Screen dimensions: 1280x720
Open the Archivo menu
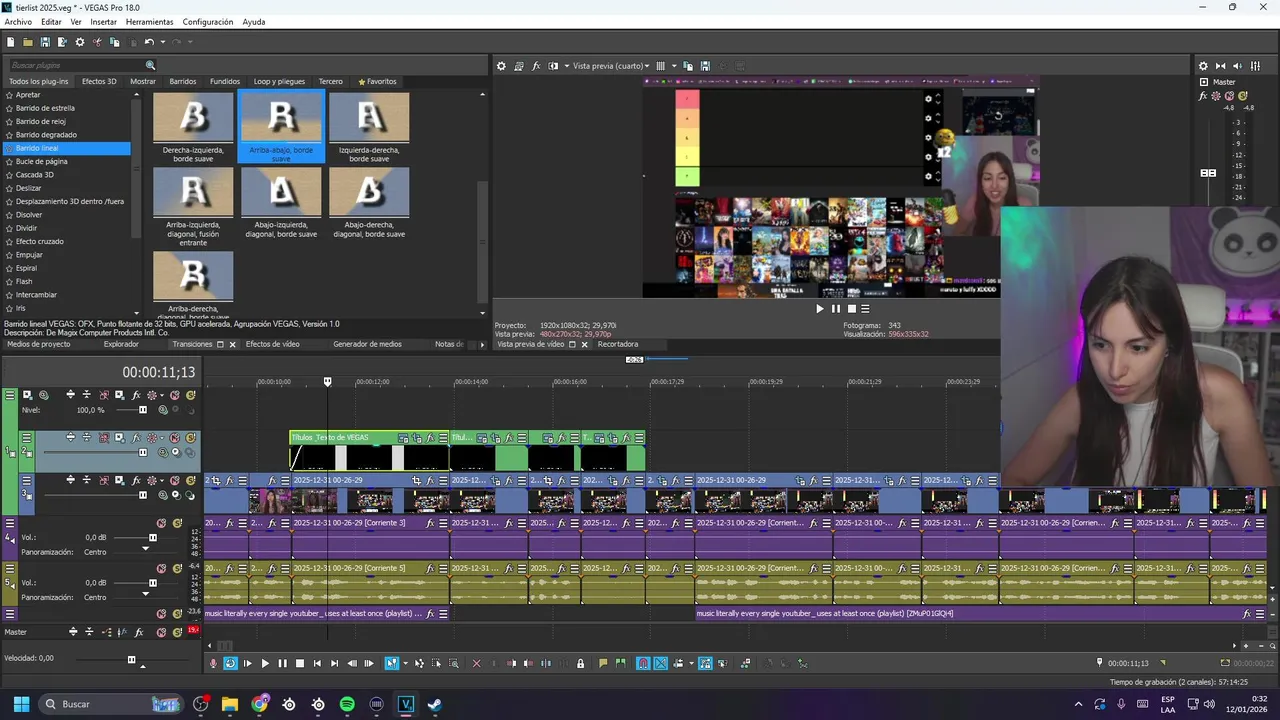pyautogui.click(x=18, y=22)
